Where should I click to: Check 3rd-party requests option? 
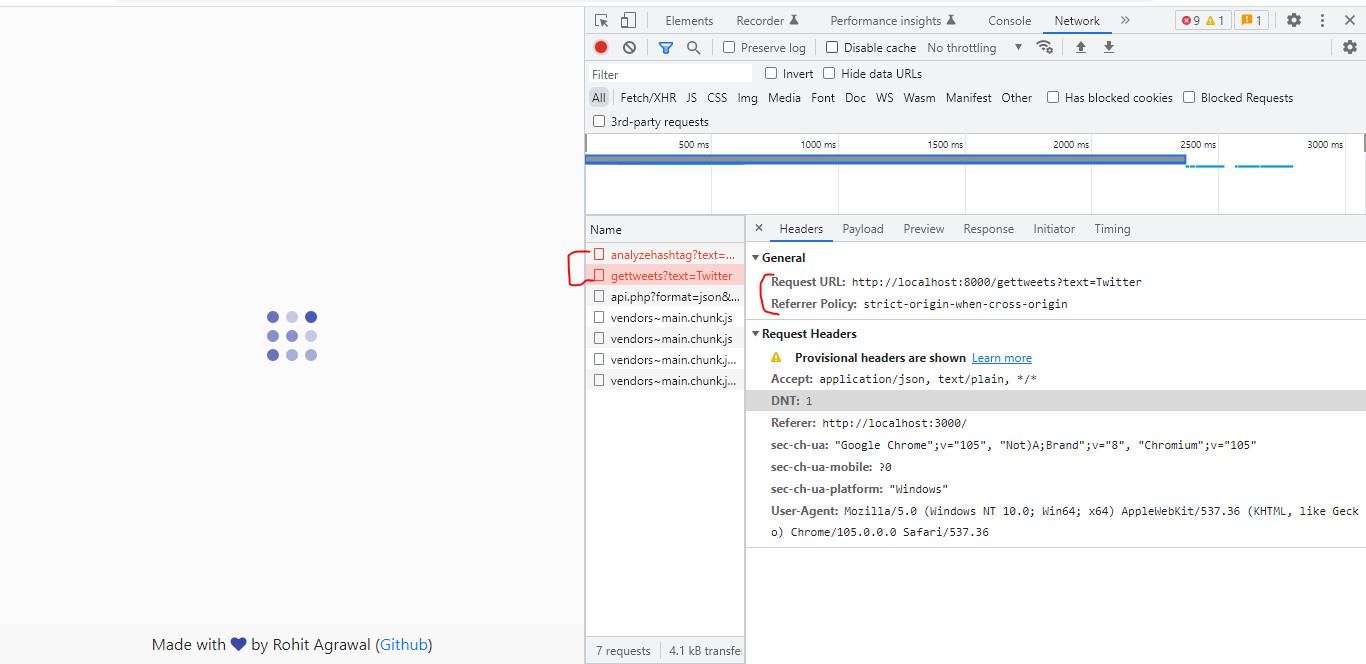[599, 121]
